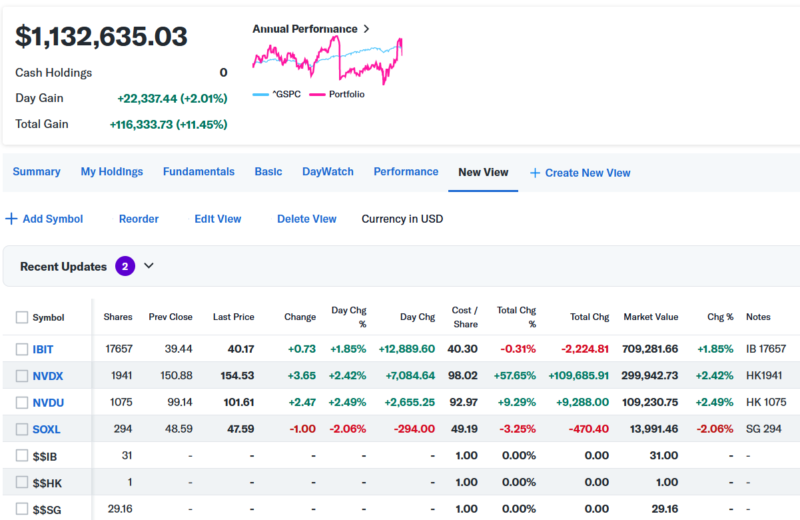Viewport: 800px width, 520px height.
Task: Click the Reorder link
Action: [x=138, y=219]
